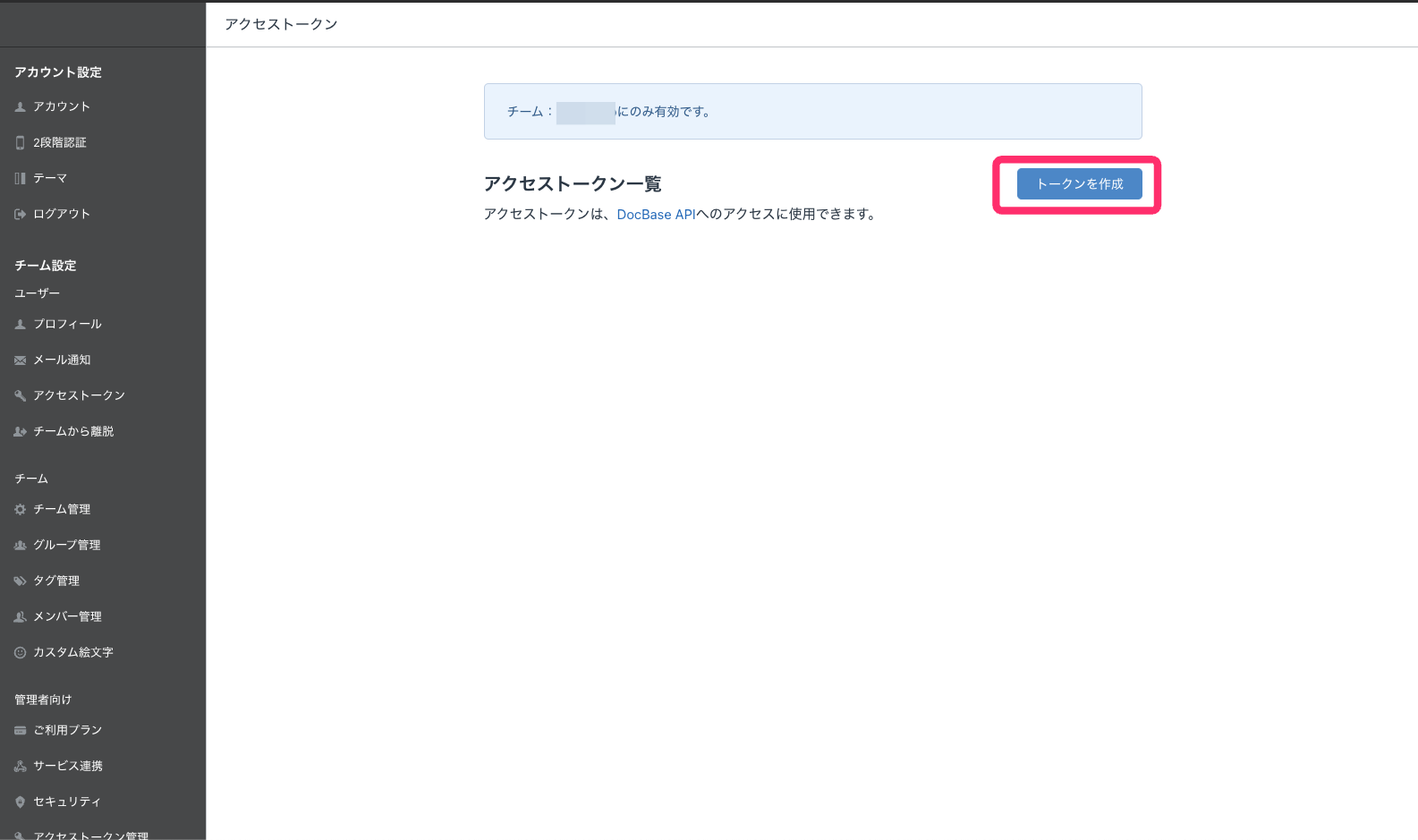The image size is (1418, 840).
Task: Open アカウント settings in sidebar
Action: (62, 106)
